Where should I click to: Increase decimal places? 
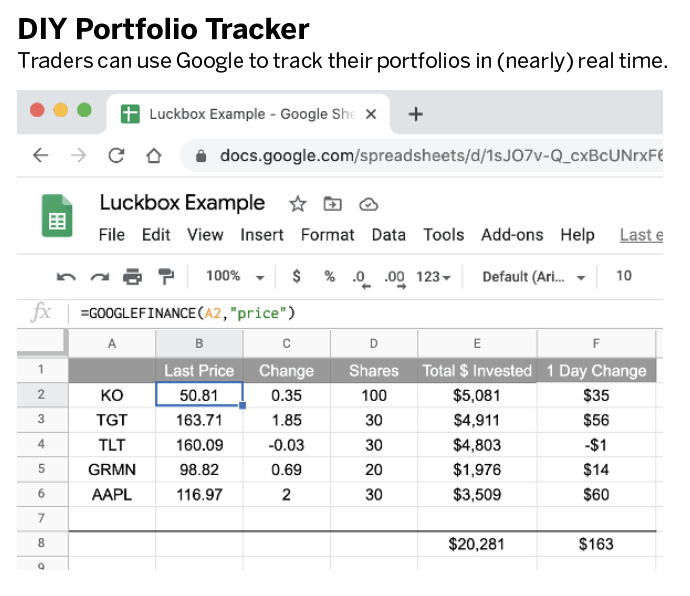pos(395,279)
